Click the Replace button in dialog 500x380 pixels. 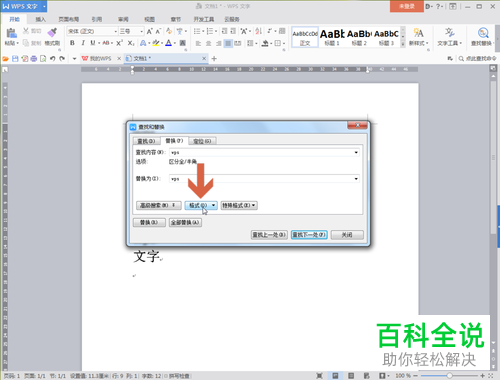149,222
